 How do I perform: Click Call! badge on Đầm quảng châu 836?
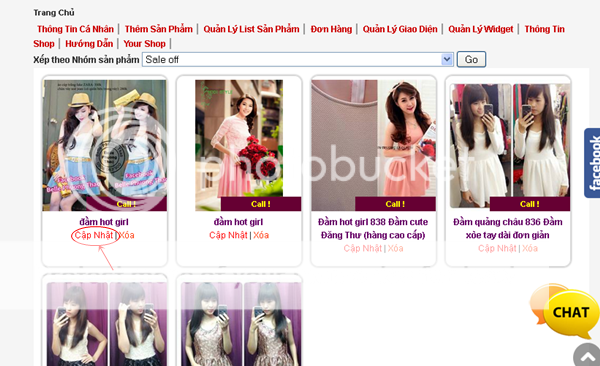point(530,204)
